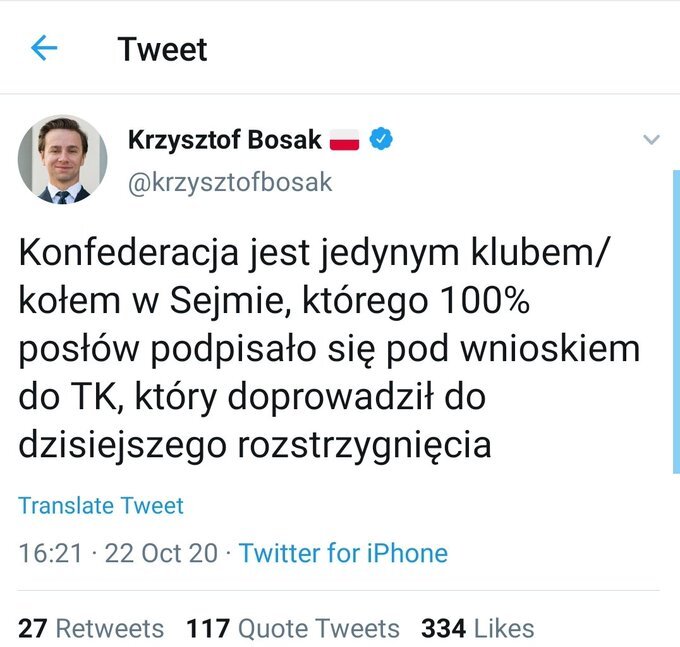680x647 pixels.
Task: Click the Translate Tweet link
Action: point(101,506)
